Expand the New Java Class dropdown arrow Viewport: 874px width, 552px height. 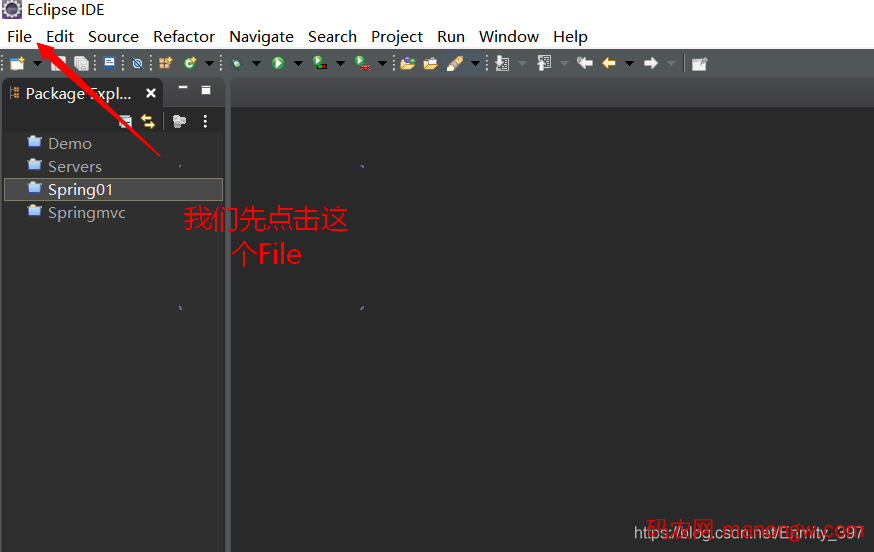pyautogui.click(x=210, y=64)
